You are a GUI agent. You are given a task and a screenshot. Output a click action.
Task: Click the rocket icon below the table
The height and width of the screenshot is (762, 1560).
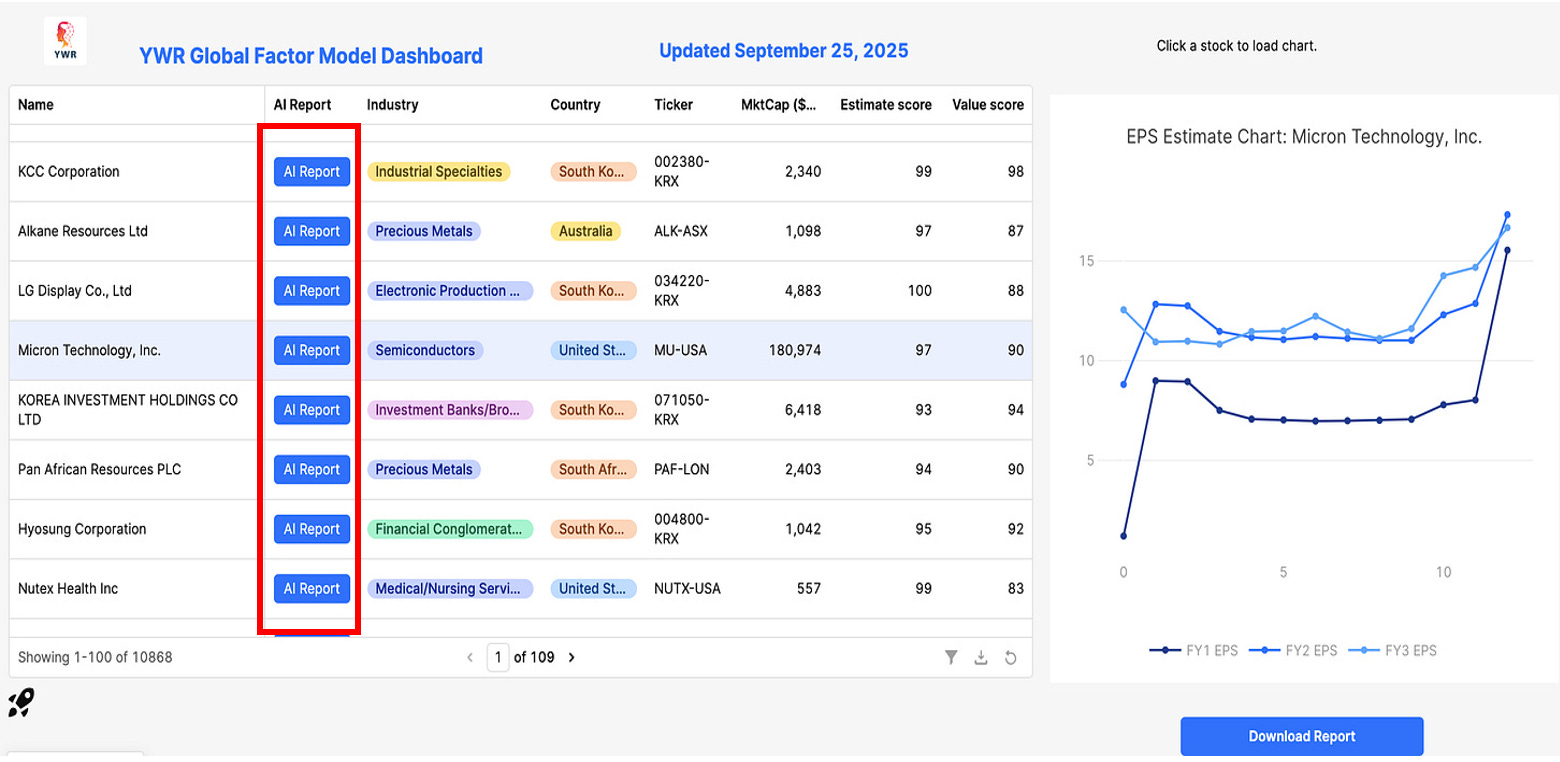point(21,703)
